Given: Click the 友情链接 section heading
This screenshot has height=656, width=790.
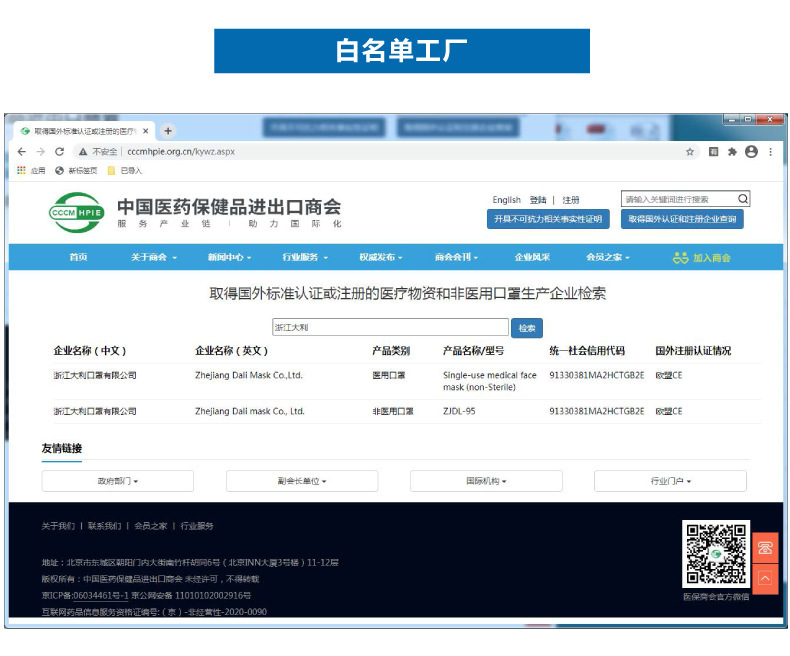Looking at the screenshot, I should coord(61,448).
